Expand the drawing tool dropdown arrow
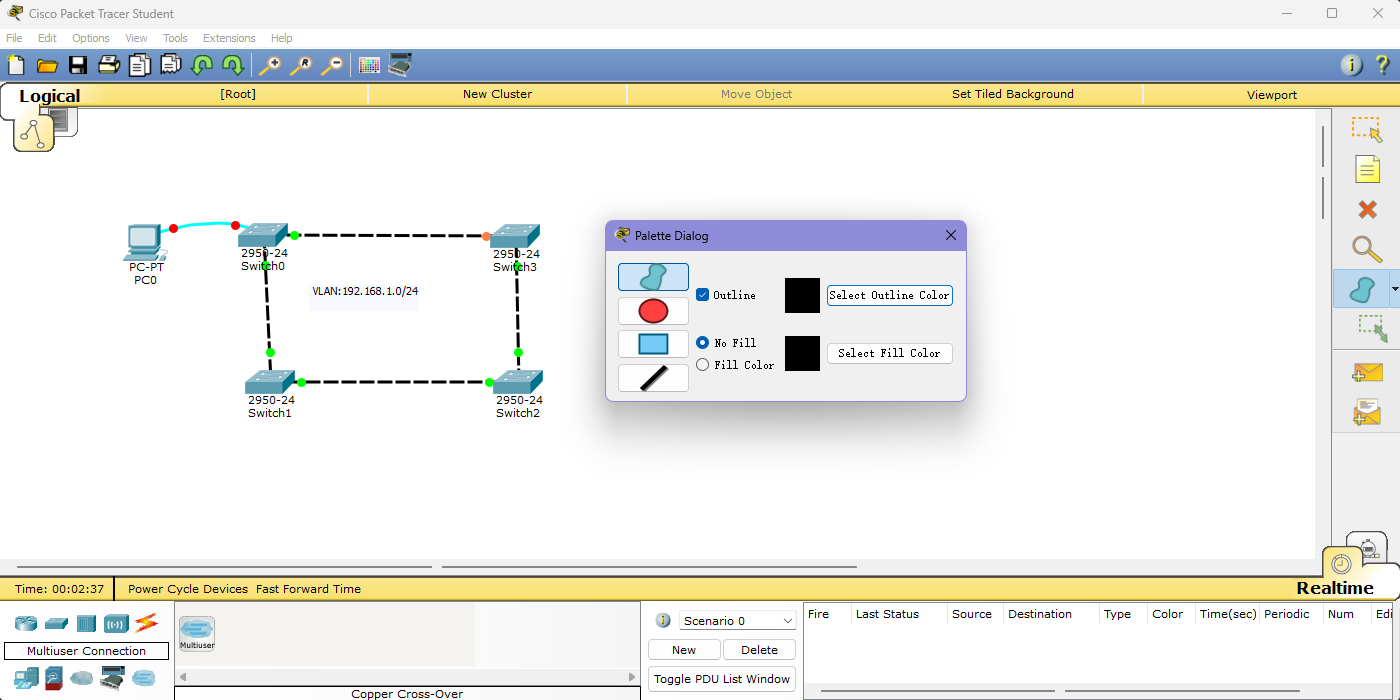1400x700 pixels. pos(1394,290)
